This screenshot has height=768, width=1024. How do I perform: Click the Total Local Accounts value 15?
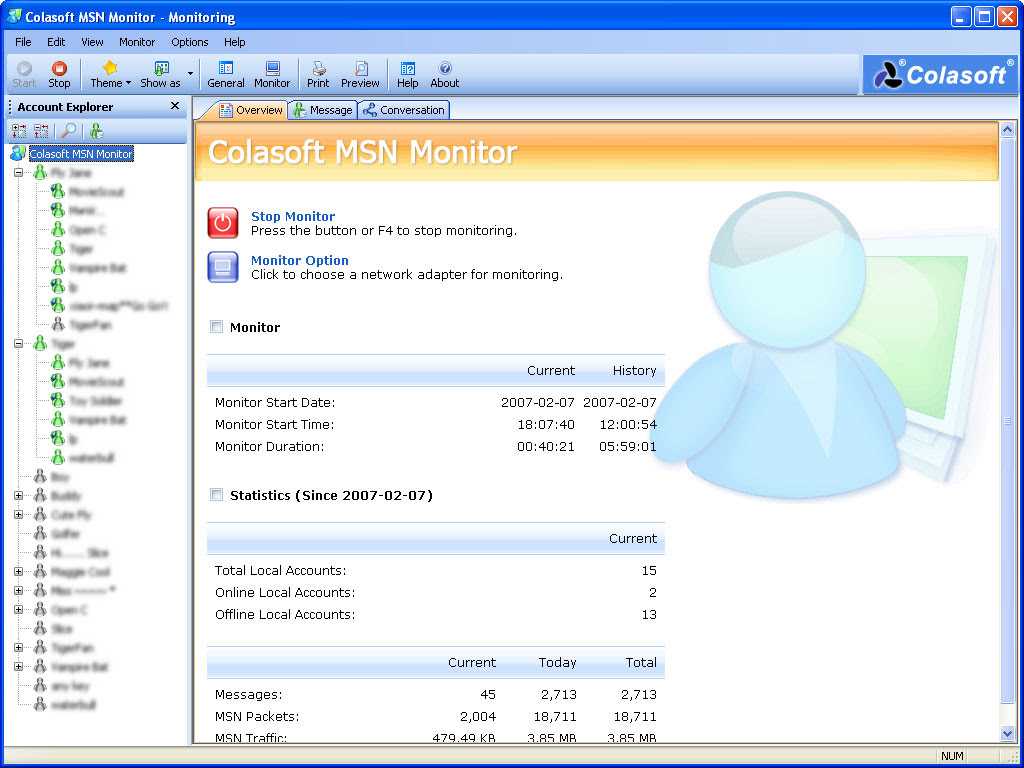point(648,570)
